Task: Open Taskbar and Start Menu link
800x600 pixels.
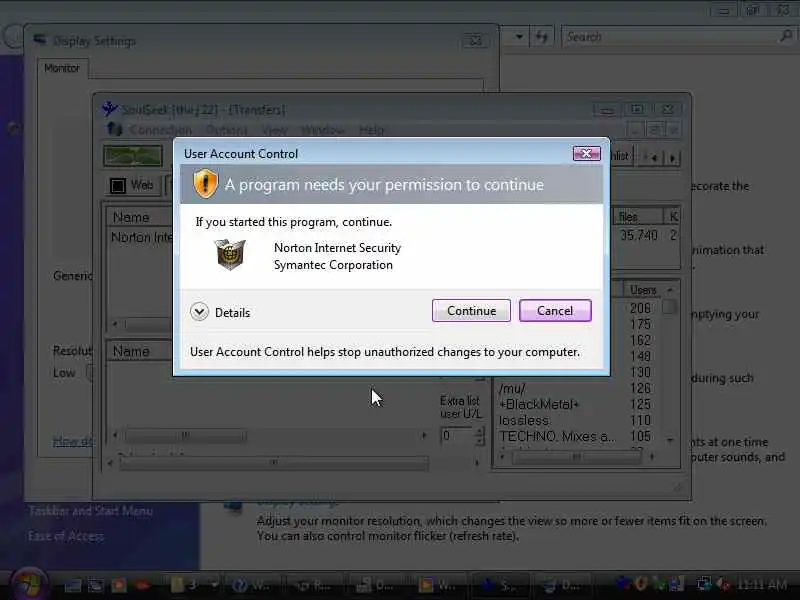Action: tap(91, 511)
